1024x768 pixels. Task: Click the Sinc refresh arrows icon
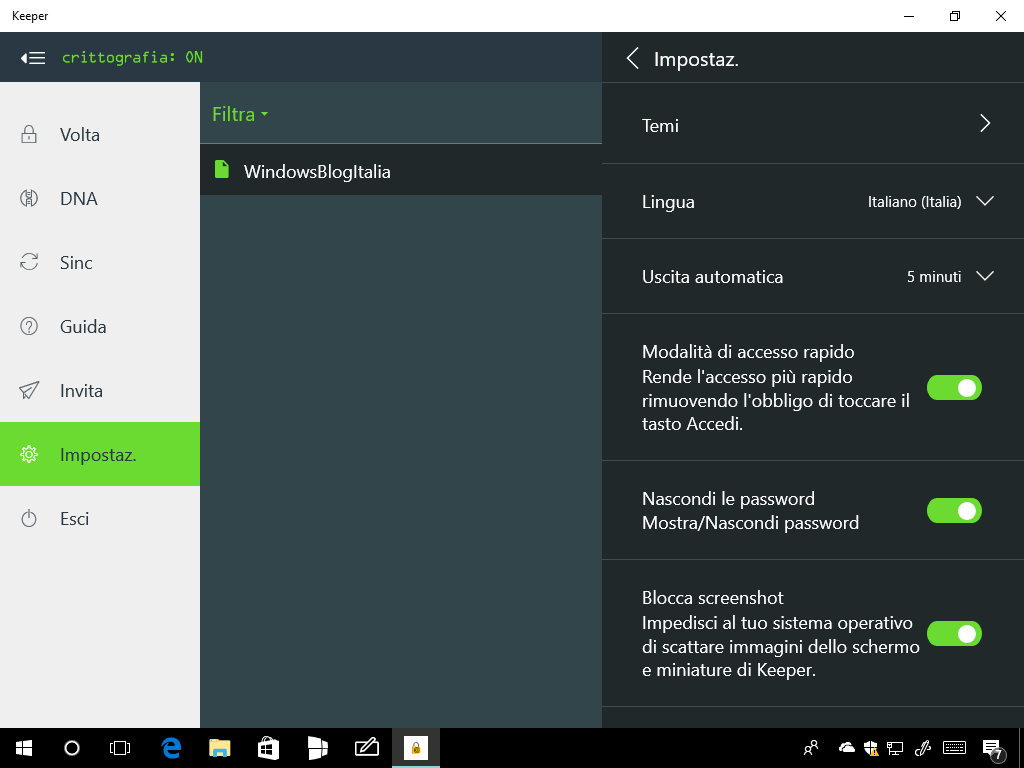[29, 263]
